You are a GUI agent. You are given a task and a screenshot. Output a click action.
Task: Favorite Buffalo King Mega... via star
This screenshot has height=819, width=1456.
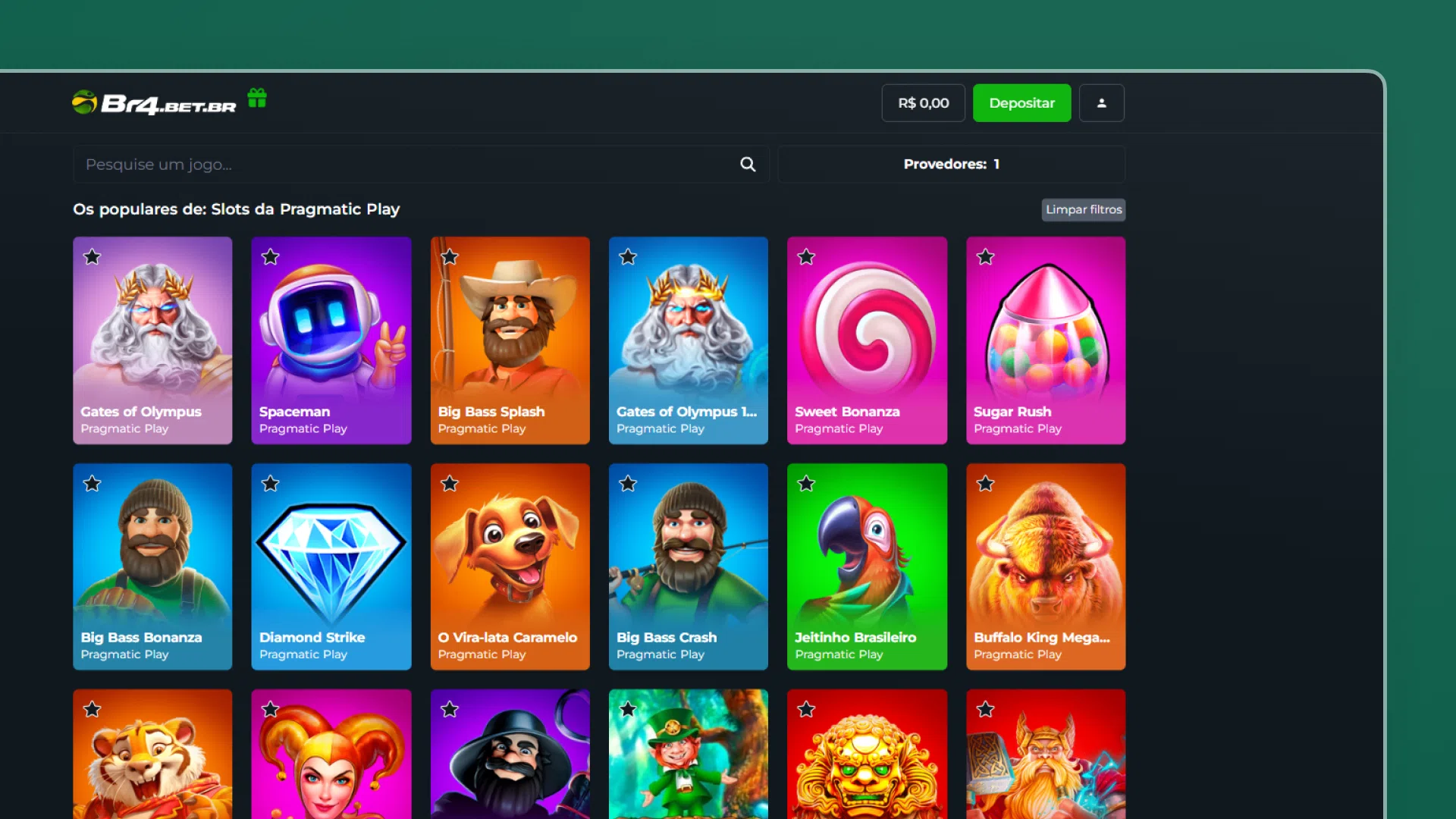tap(985, 484)
